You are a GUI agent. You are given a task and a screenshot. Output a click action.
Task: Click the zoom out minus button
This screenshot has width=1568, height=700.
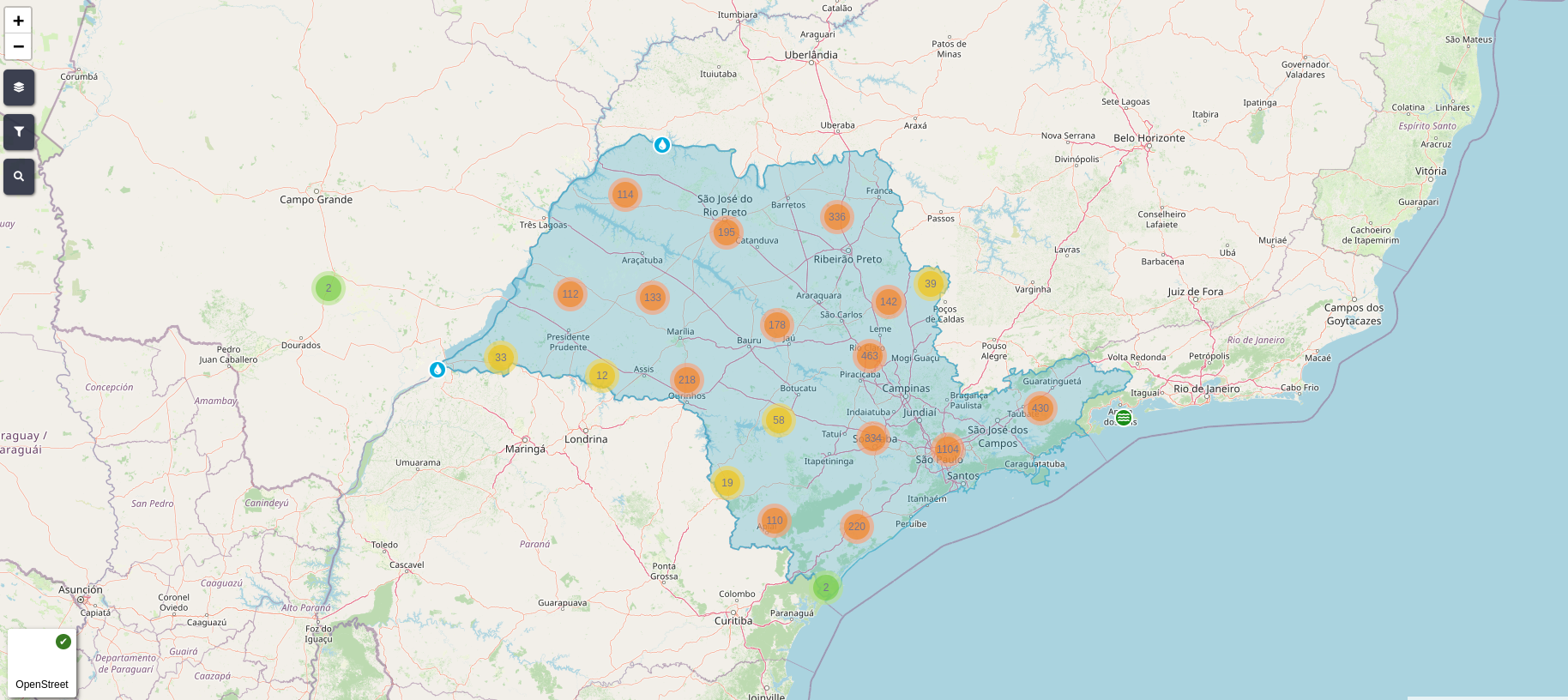pos(18,46)
